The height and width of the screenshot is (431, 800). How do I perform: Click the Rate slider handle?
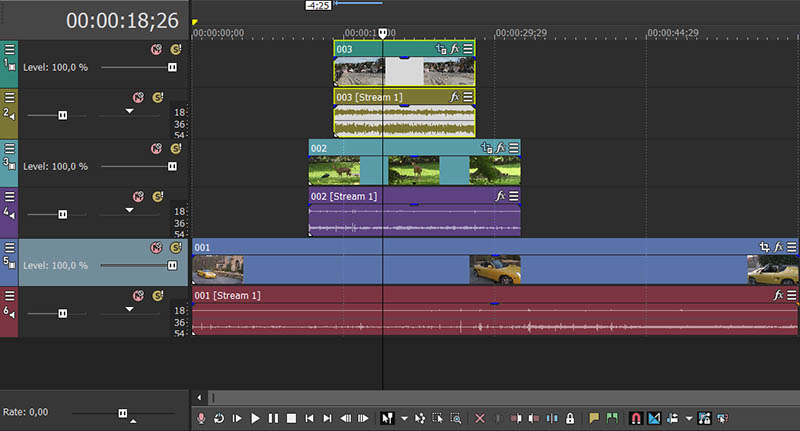(122, 413)
